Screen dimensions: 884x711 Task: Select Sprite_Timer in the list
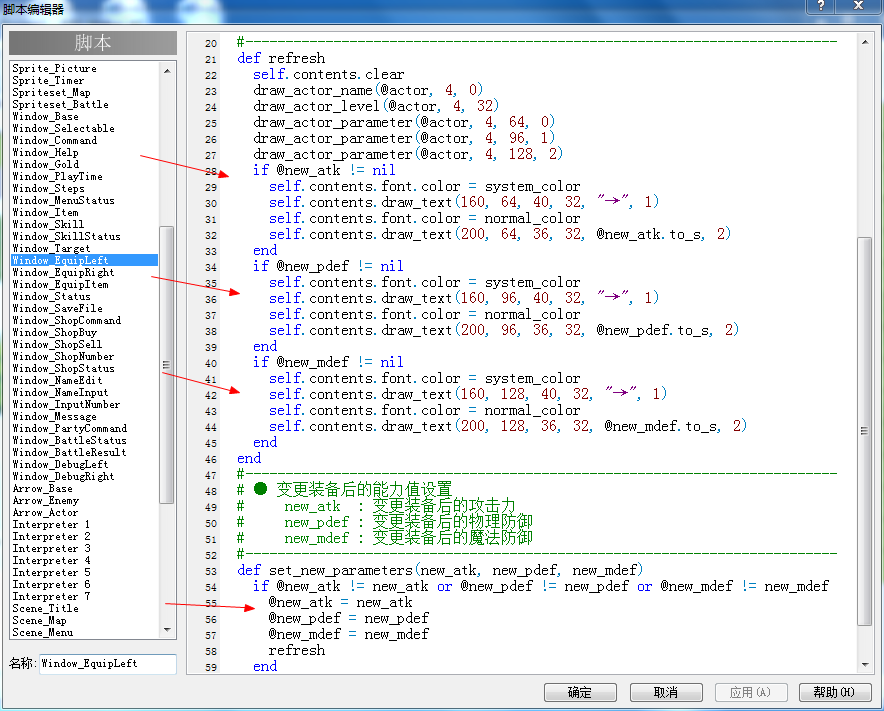[48, 80]
